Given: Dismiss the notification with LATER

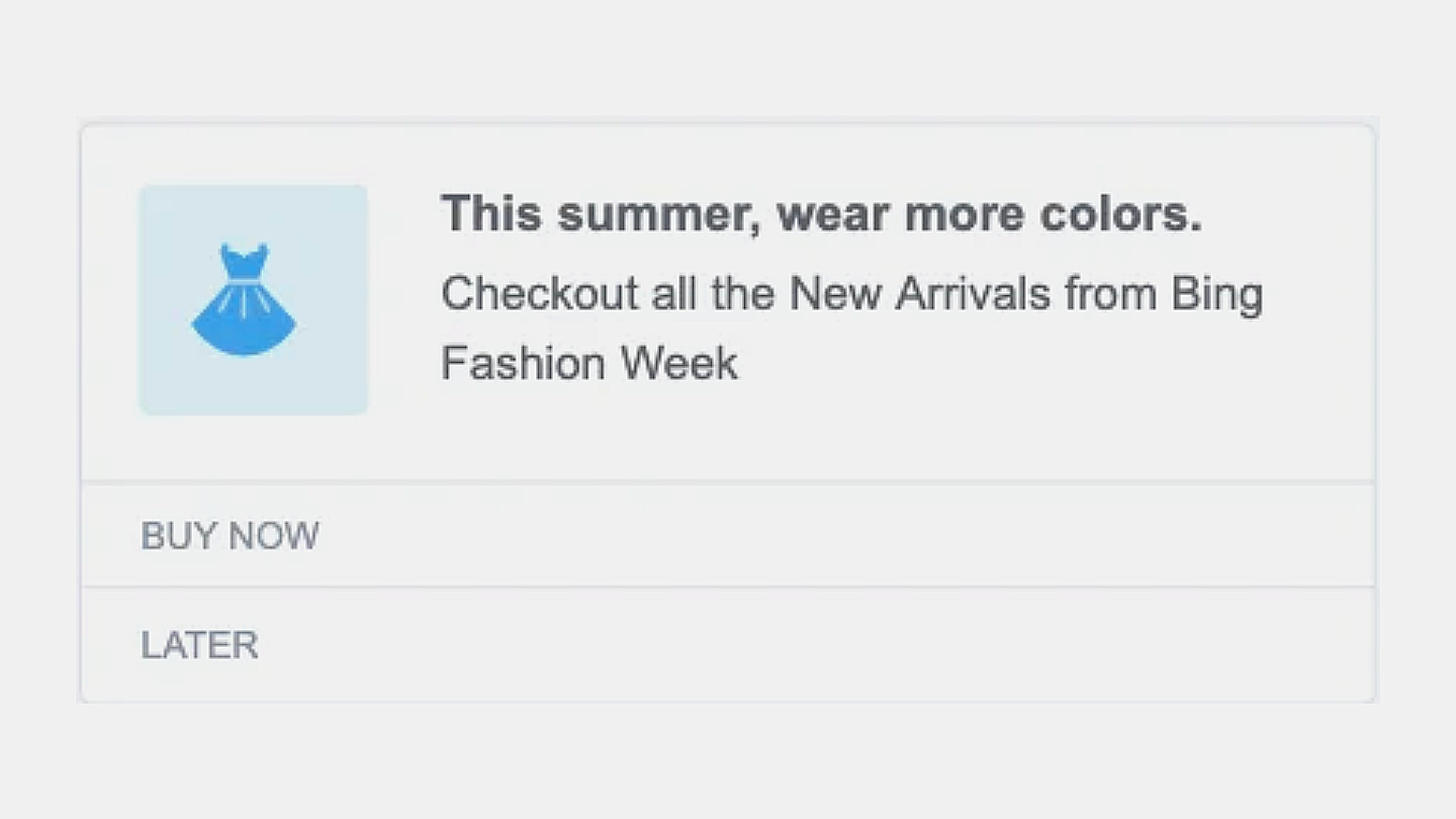Looking at the screenshot, I should [199, 645].
